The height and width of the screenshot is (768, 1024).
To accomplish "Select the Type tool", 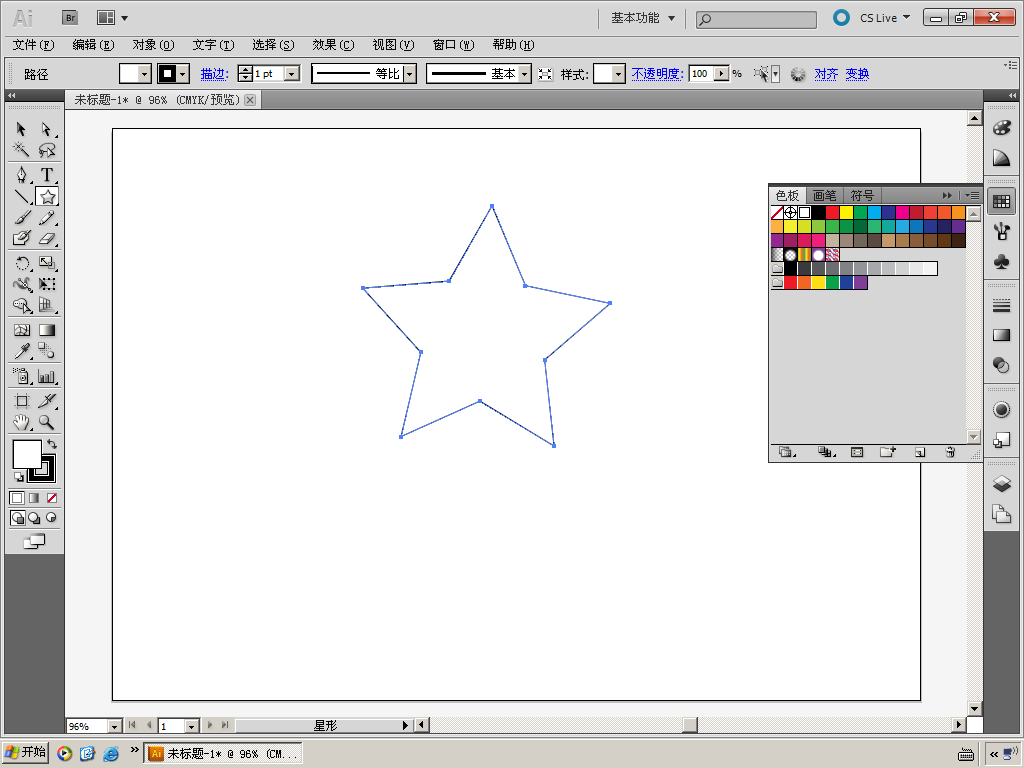I will pos(46,175).
